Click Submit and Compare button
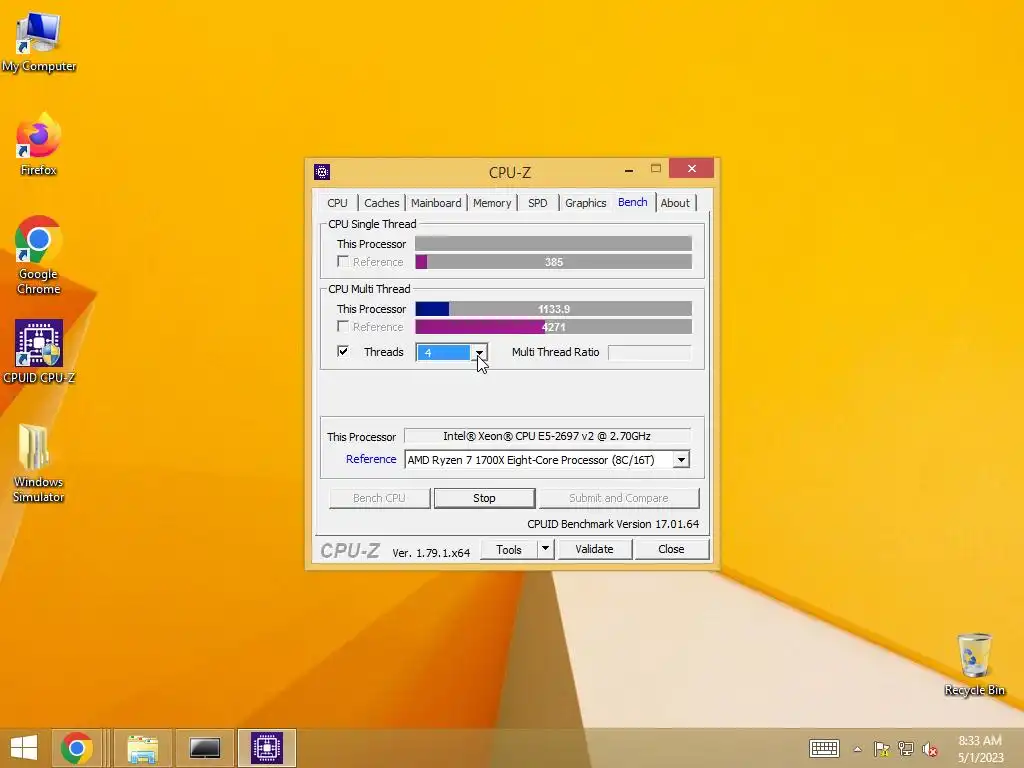The height and width of the screenshot is (768, 1024). (x=619, y=498)
